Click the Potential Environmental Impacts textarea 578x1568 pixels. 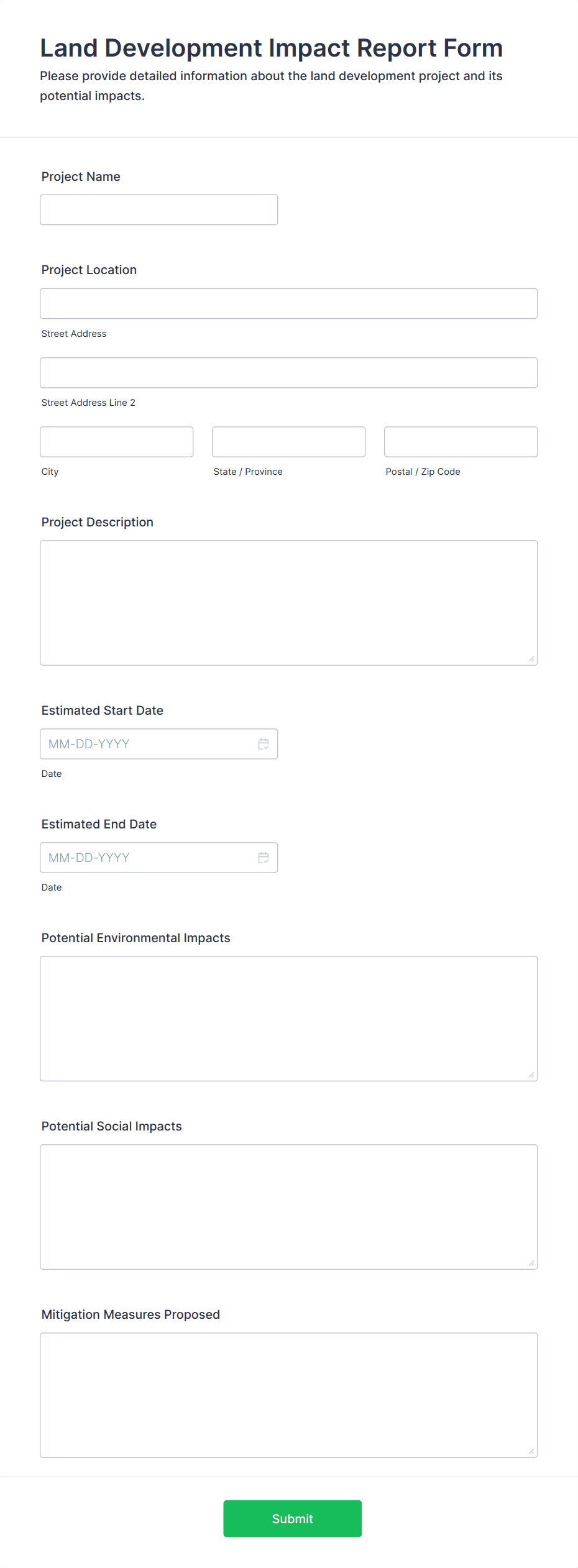289,1019
